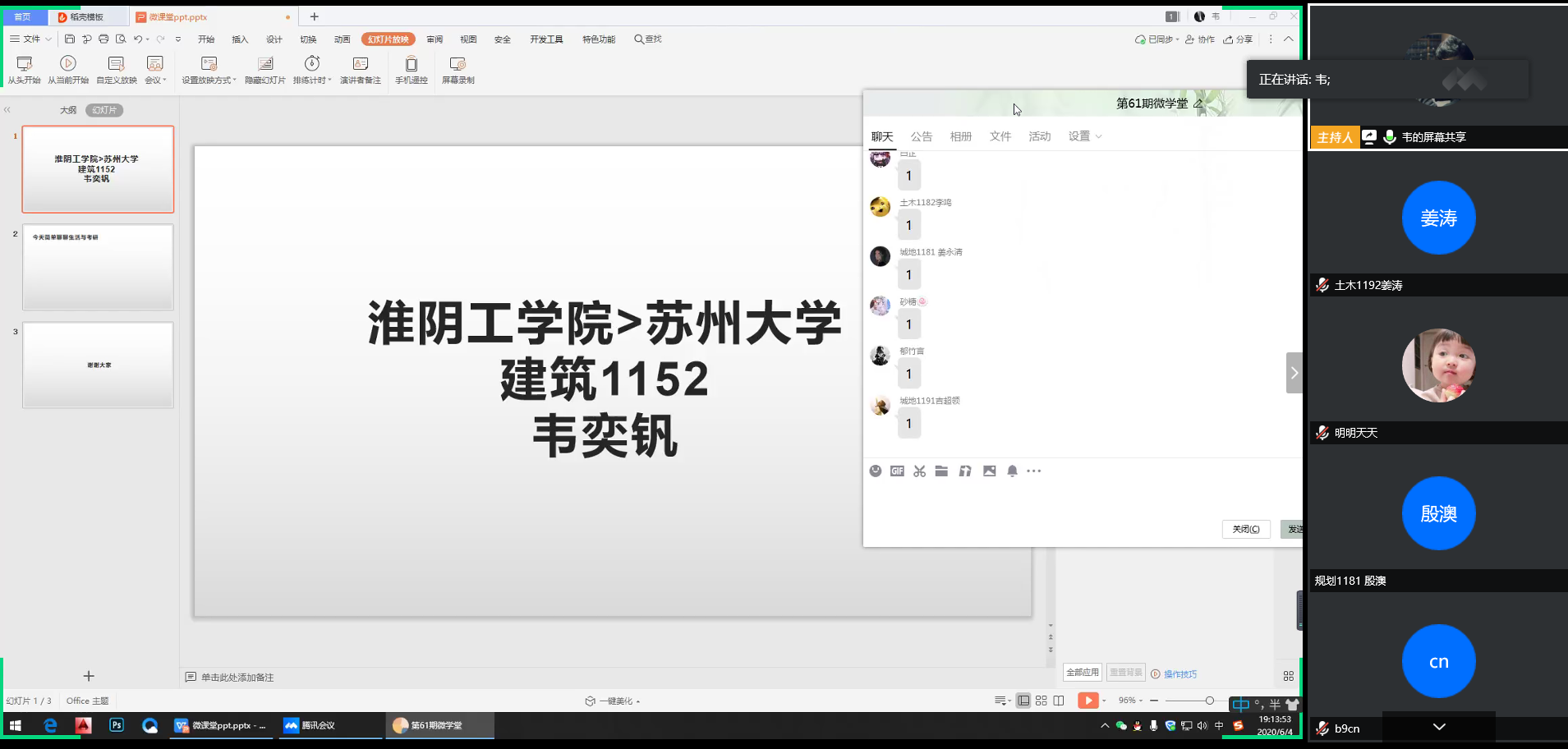Switch to slide sorter grid view
This screenshot has height=749, width=1568.
tap(1041, 701)
